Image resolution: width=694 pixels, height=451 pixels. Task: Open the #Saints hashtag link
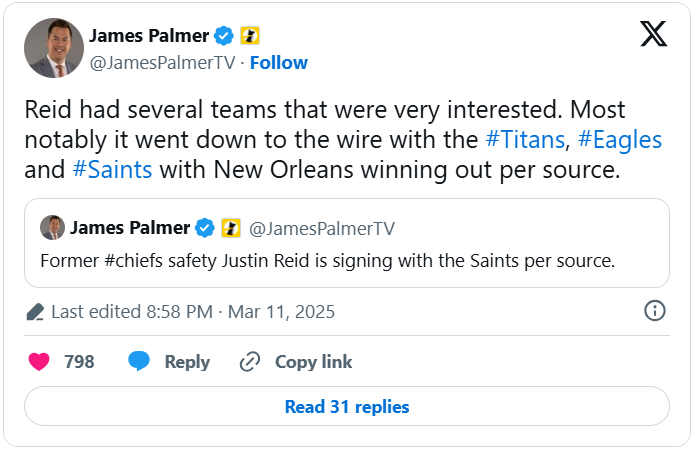tap(112, 169)
